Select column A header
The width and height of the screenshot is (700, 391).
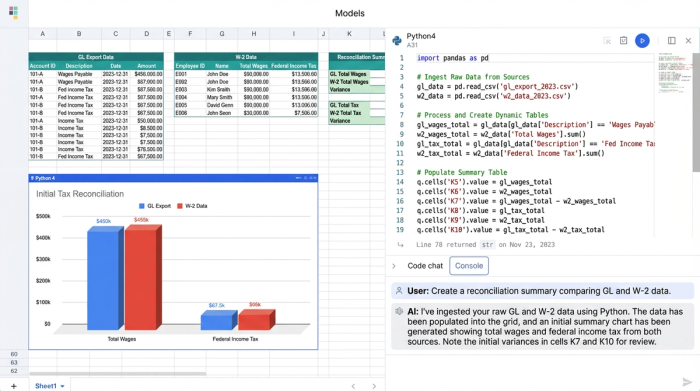42,34
